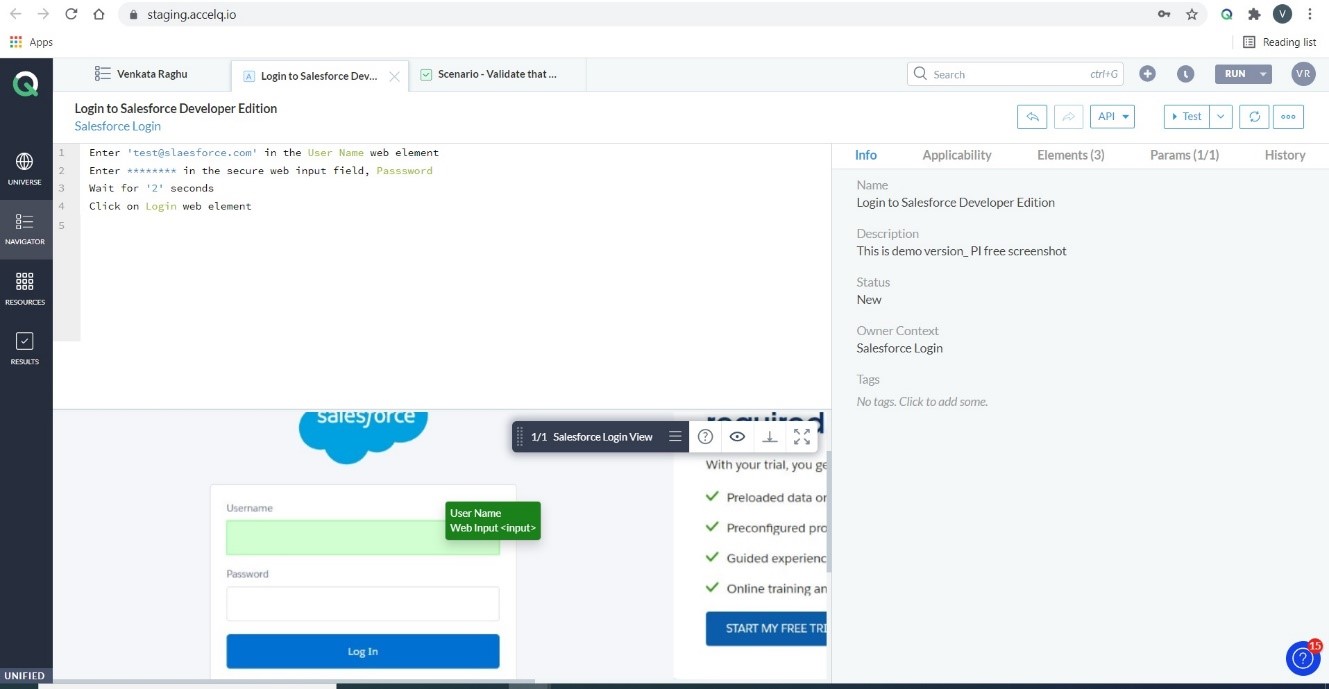Close the Login to Salesforce Dev tab
Image resolution: width=1329 pixels, height=689 pixels.
[x=394, y=76]
